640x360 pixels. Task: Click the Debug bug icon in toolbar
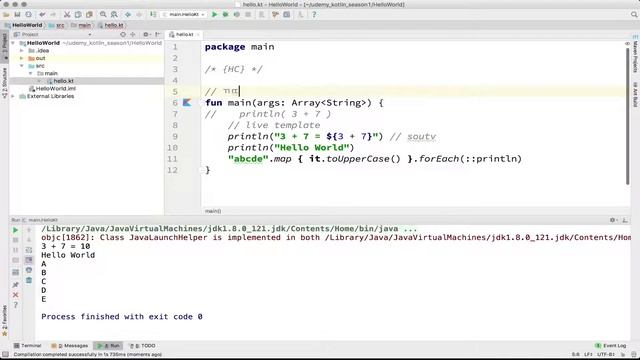[225, 15]
